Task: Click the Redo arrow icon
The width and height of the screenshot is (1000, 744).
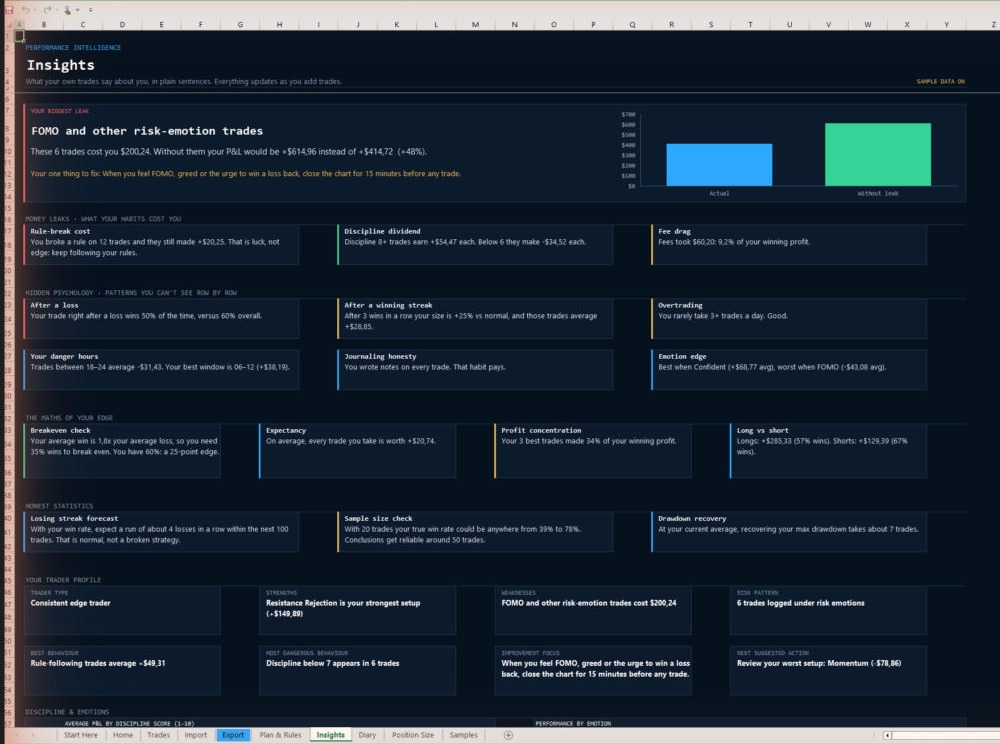Action: (x=47, y=10)
